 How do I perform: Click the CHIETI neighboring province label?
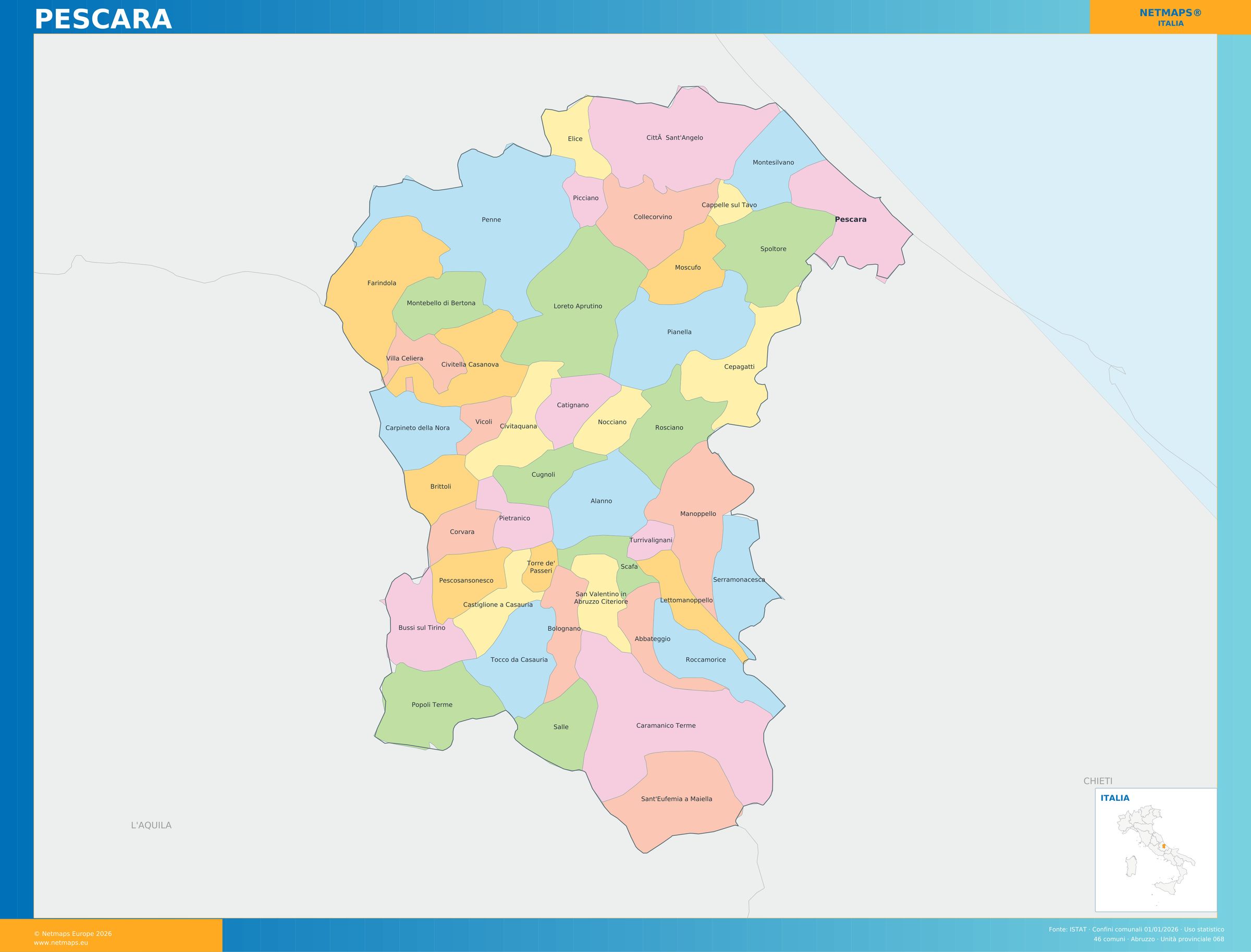tap(1097, 781)
